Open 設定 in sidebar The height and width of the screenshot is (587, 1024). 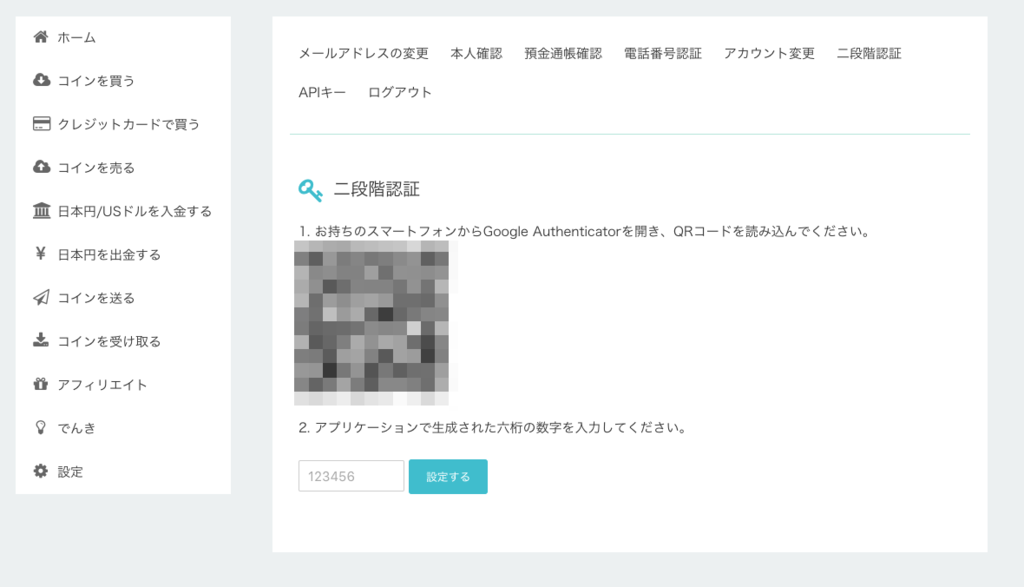click(x=70, y=472)
